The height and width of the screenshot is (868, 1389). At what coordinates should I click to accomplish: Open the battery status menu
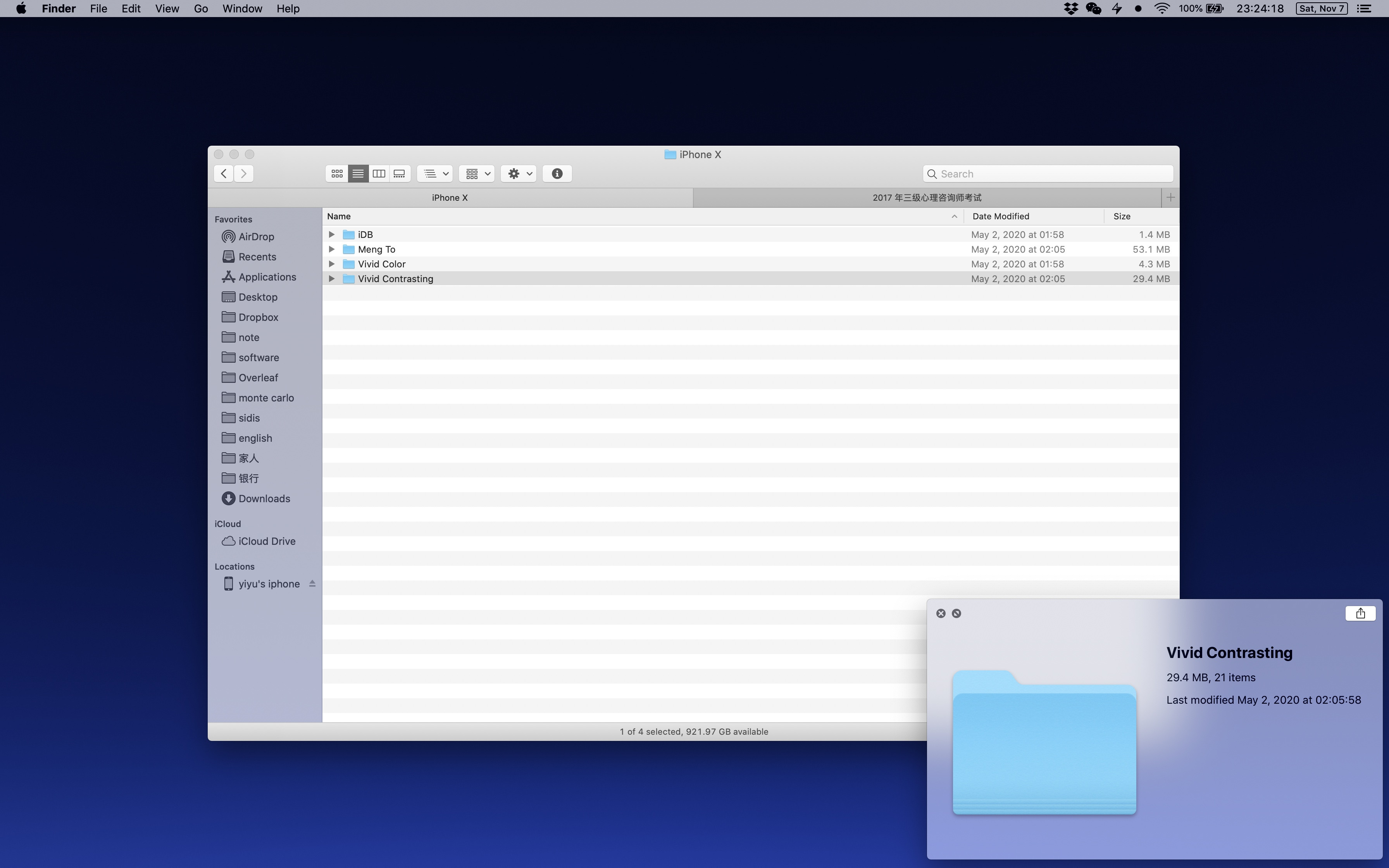1201,9
